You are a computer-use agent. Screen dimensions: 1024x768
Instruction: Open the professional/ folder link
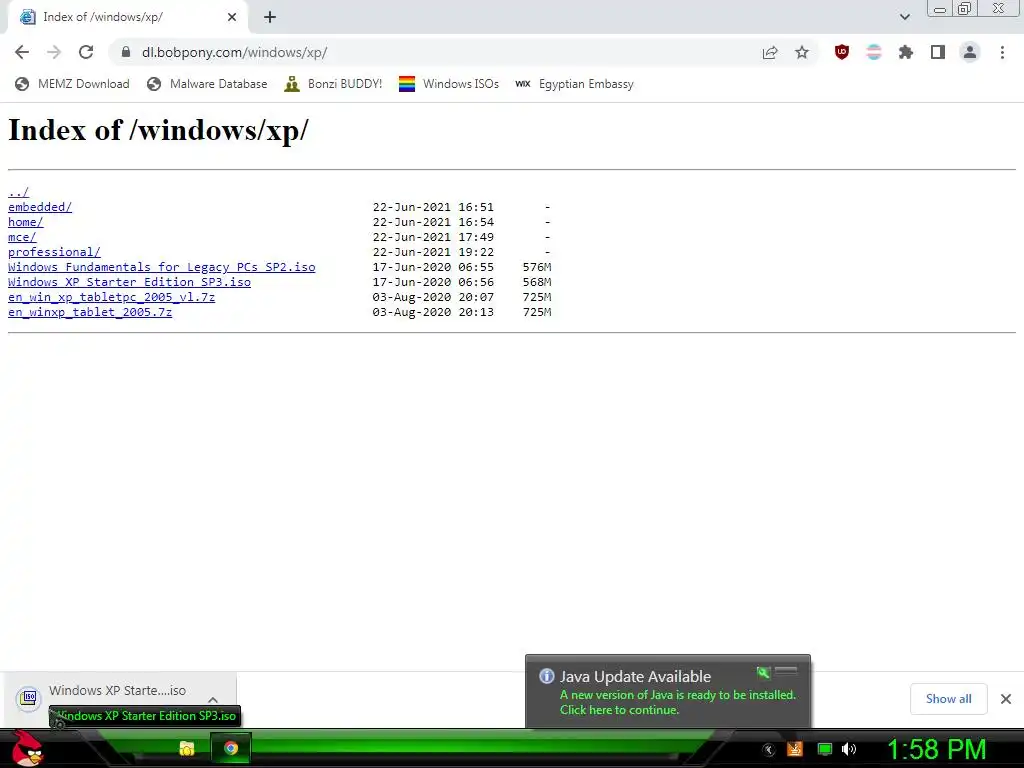coord(54,252)
